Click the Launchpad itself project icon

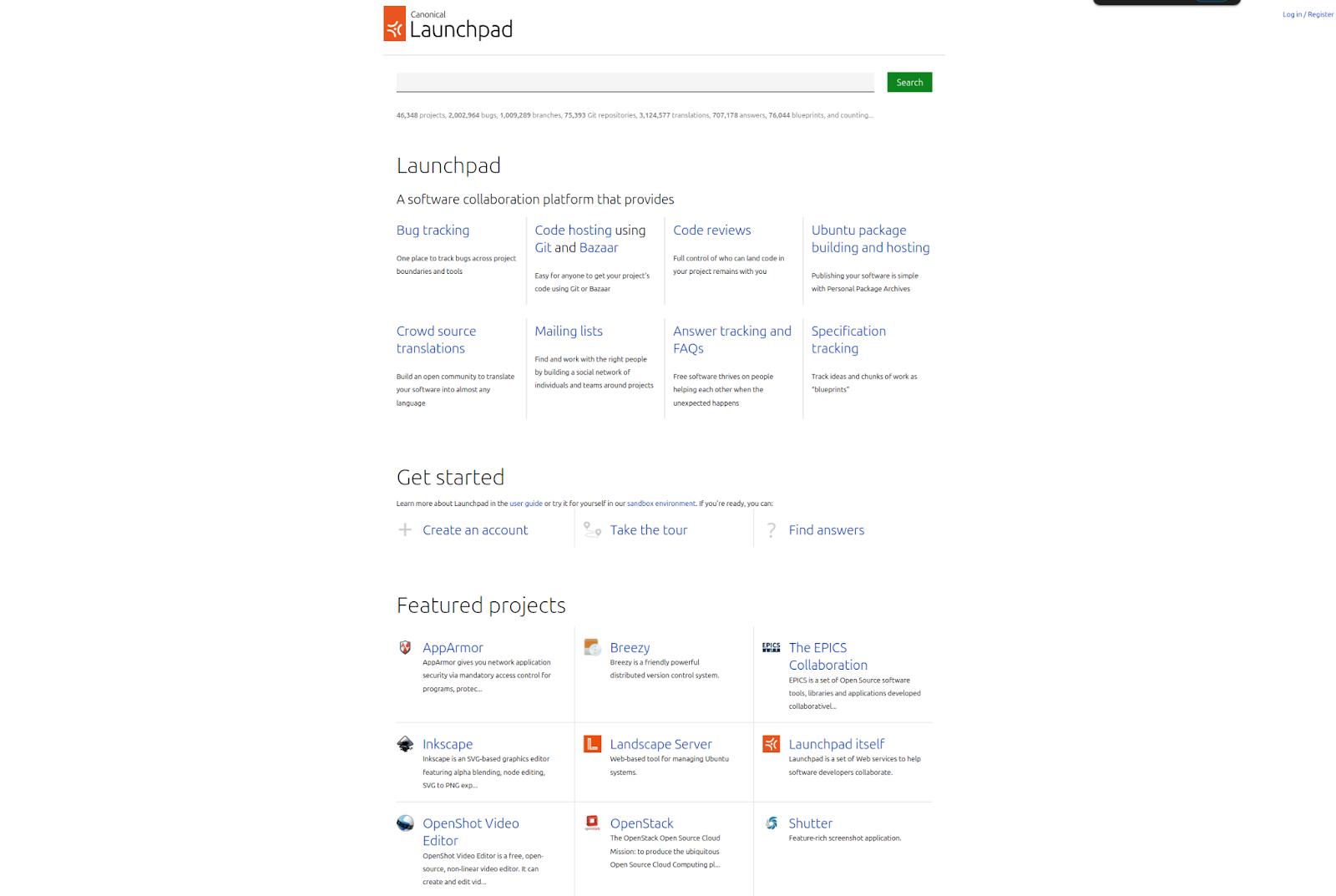771,744
